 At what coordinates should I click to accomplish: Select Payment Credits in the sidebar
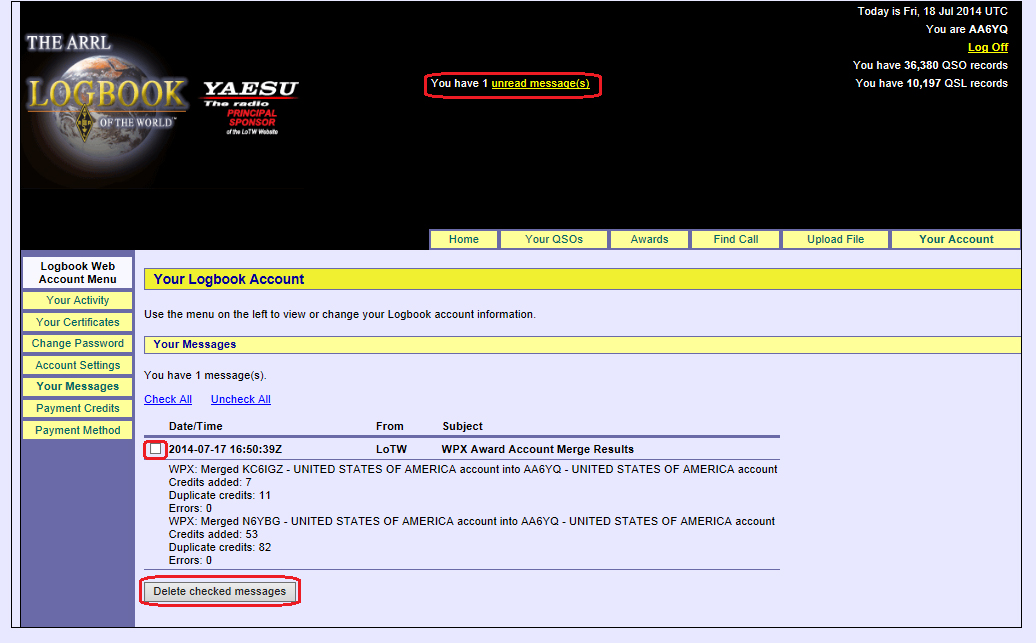pyautogui.click(x=78, y=409)
